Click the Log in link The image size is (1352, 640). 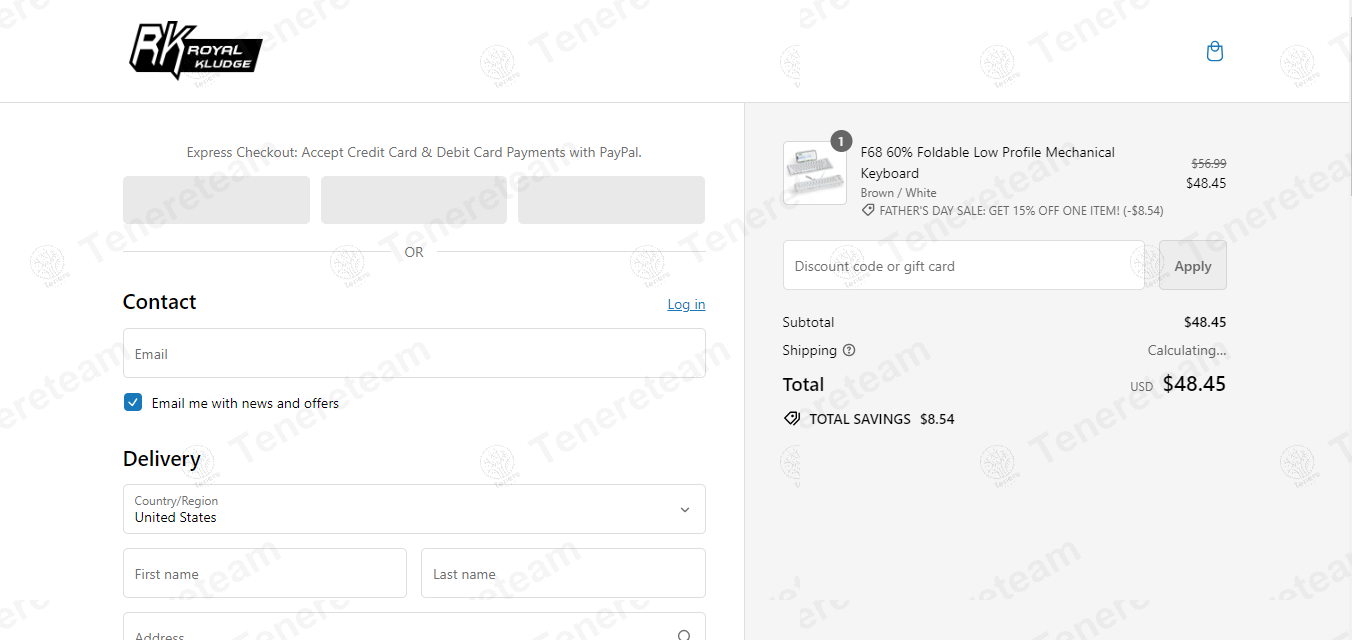(x=686, y=304)
